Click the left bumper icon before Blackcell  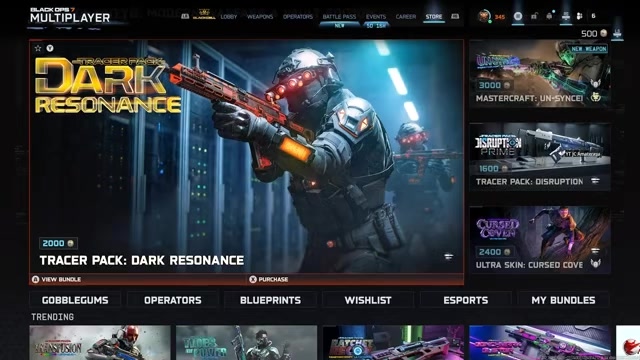click(185, 16)
